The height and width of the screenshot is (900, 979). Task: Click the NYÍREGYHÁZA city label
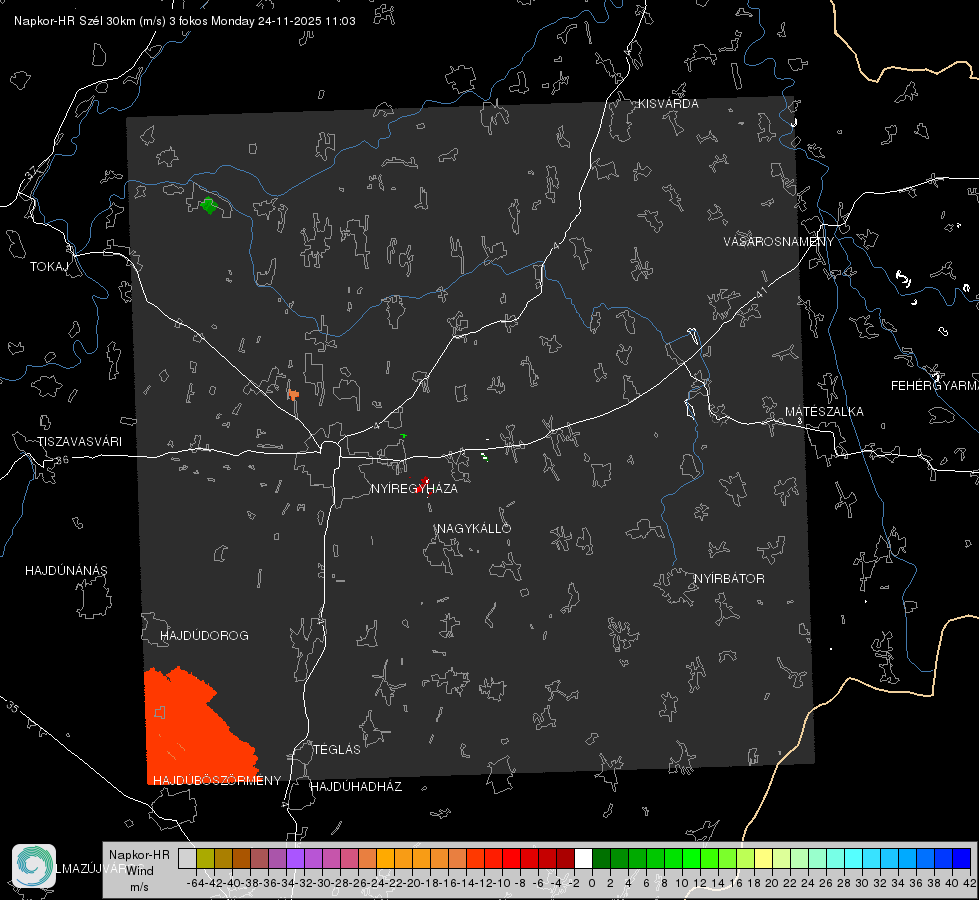click(414, 488)
